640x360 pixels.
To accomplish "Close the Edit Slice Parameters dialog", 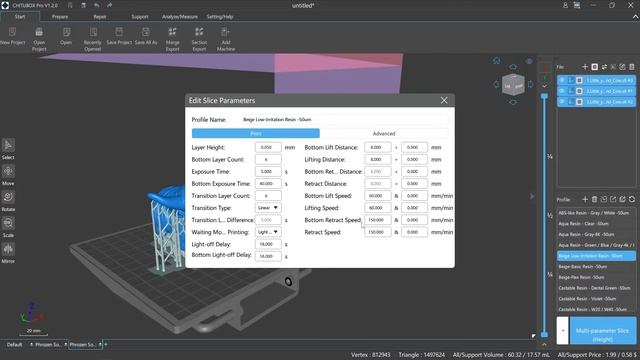I will pyautogui.click(x=444, y=100).
